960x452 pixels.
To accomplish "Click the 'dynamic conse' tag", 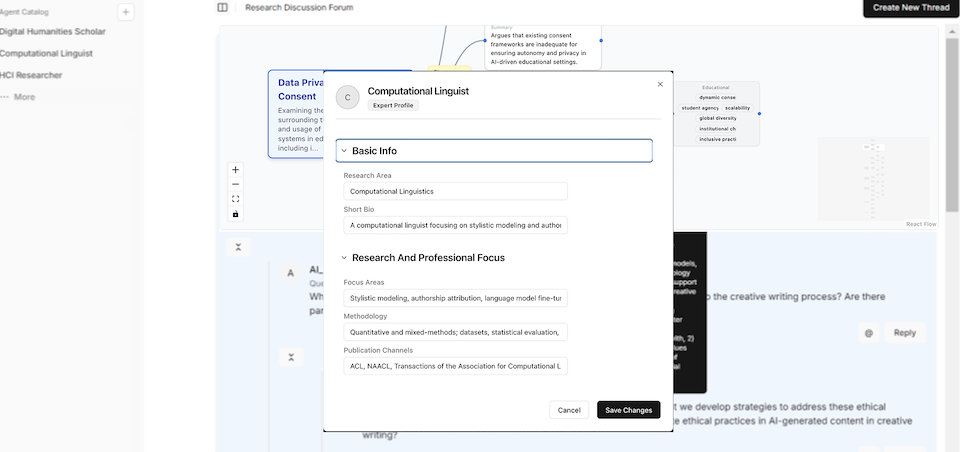I will pos(717,97).
